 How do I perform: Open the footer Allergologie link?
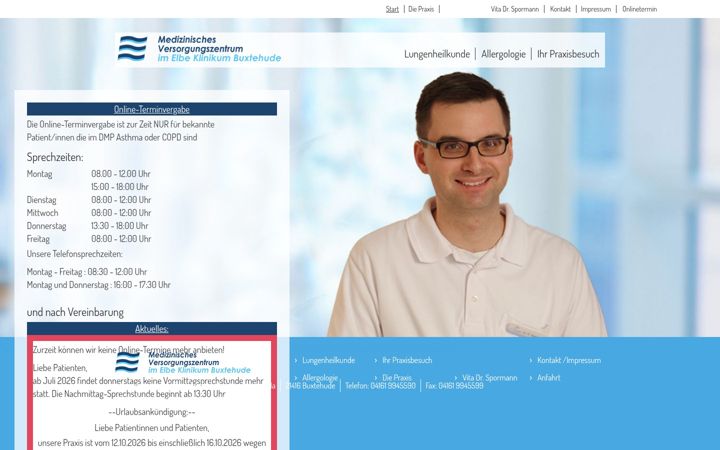(x=320, y=378)
